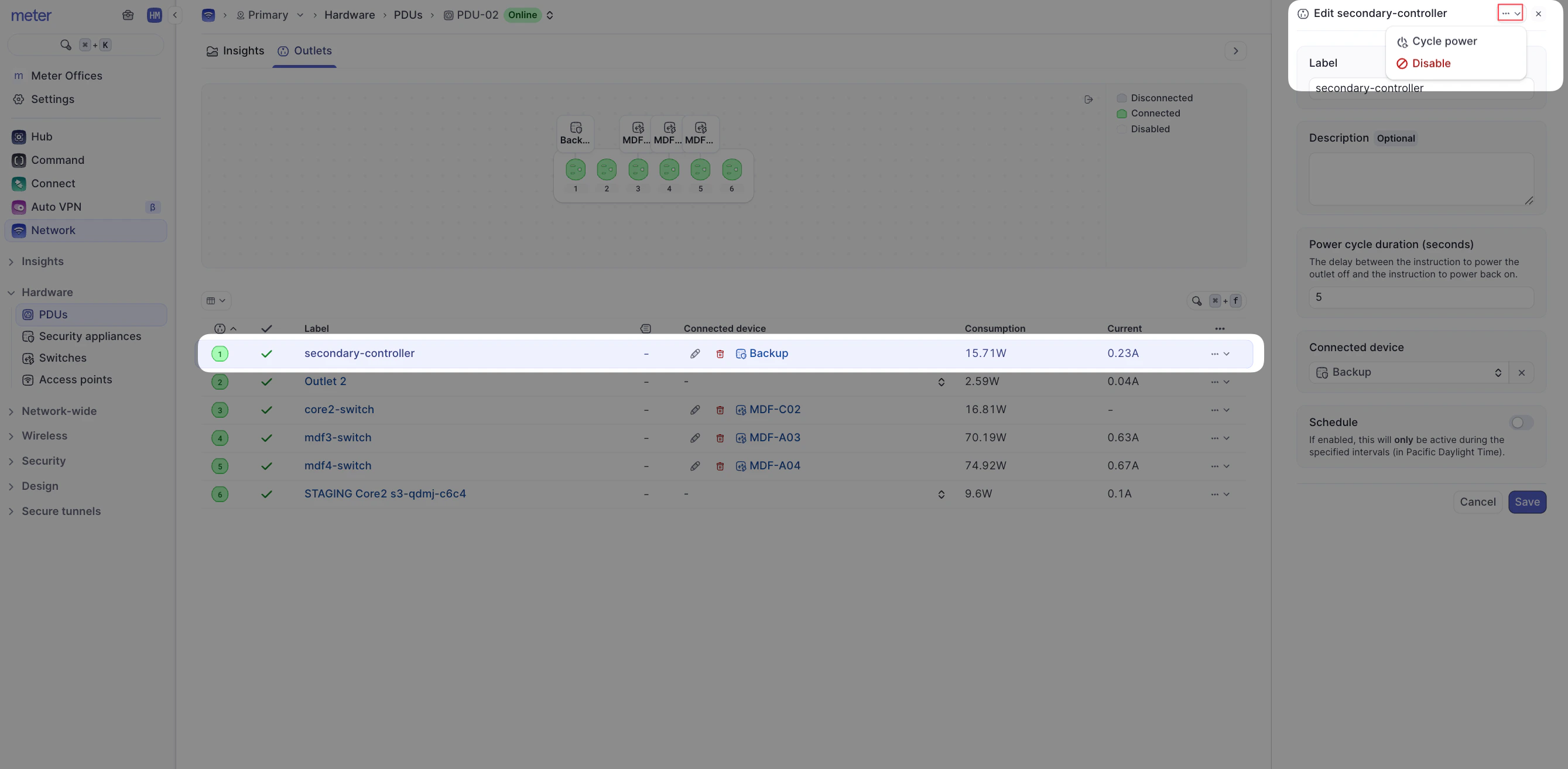Select Cycle power from the menu

click(x=1444, y=42)
